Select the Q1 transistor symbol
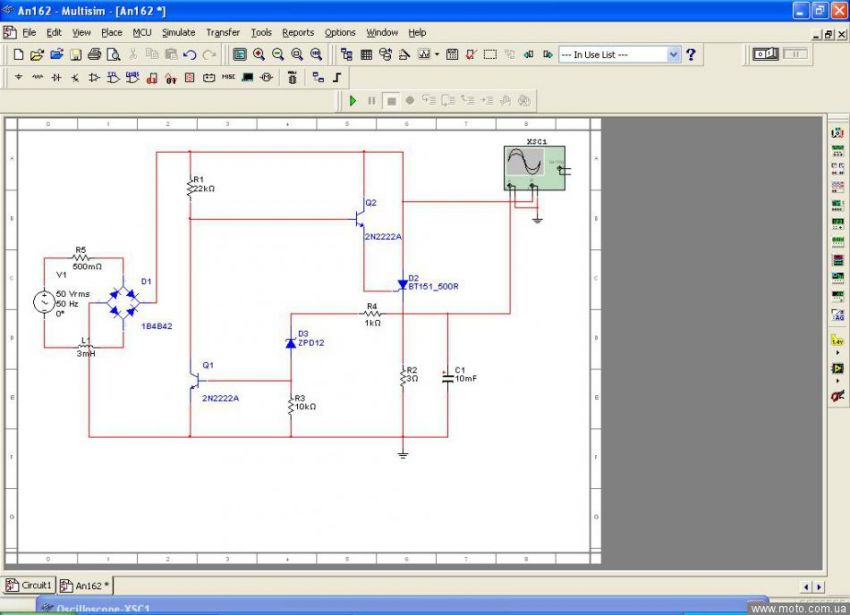The image size is (850, 615). click(x=195, y=380)
